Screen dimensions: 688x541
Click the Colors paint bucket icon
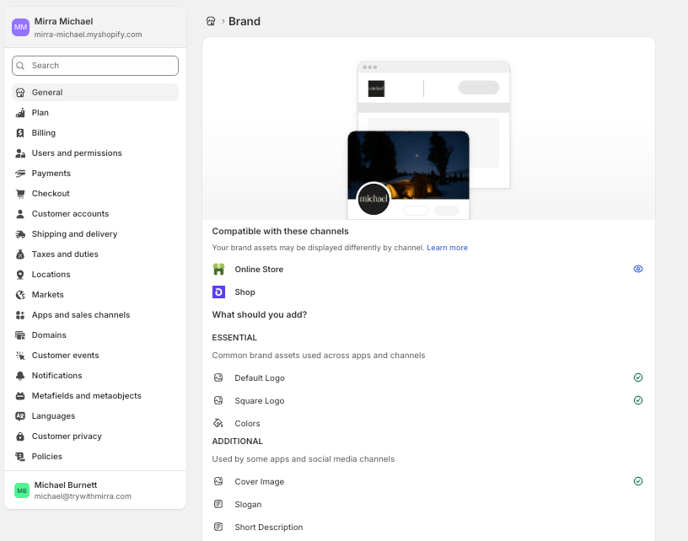tap(218, 423)
